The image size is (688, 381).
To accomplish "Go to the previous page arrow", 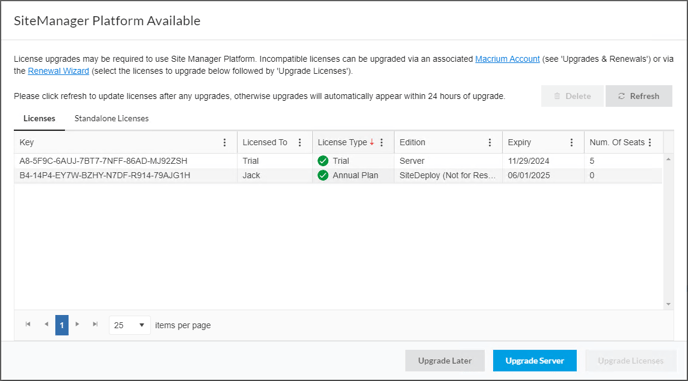I will (x=46, y=324).
